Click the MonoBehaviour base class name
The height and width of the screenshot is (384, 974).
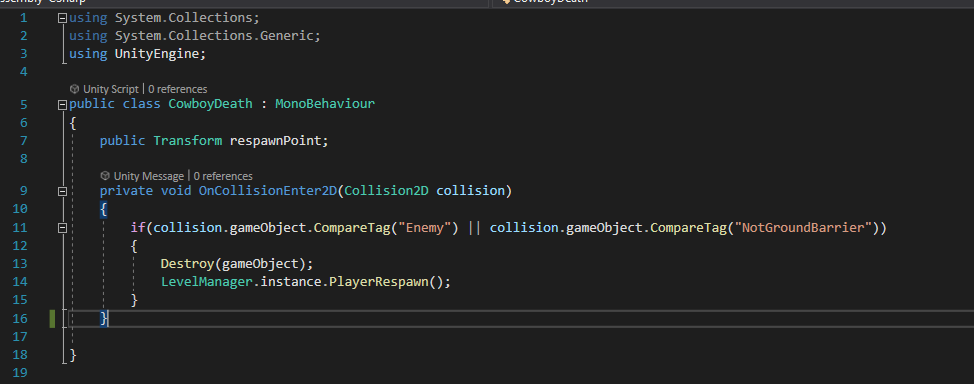tap(325, 103)
